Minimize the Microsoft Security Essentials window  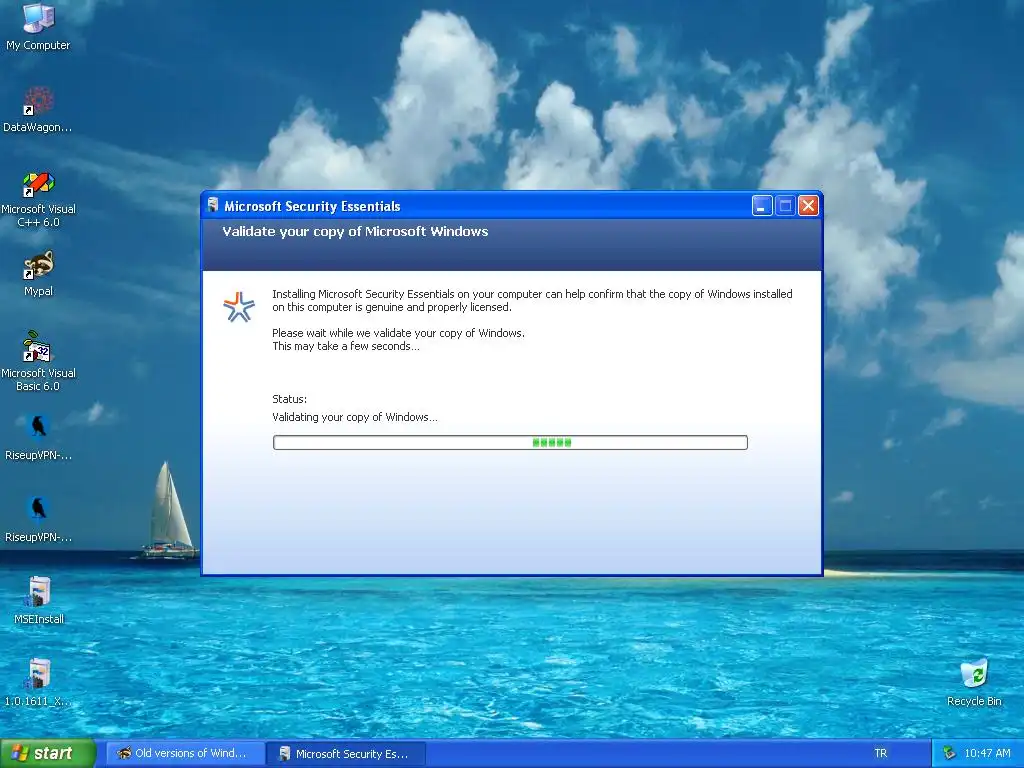pyautogui.click(x=762, y=206)
